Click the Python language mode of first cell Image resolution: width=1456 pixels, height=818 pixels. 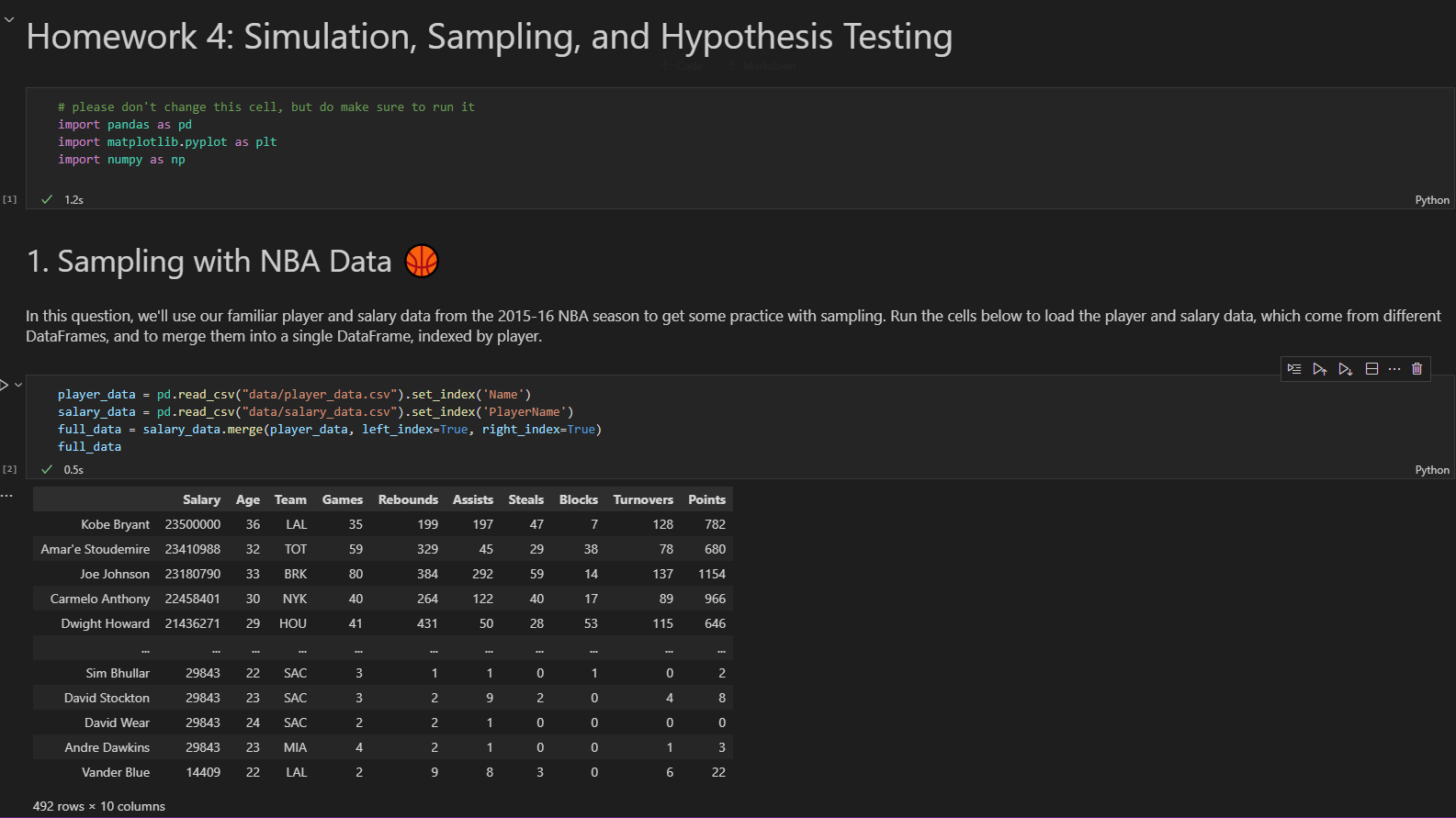[x=1431, y=200]
